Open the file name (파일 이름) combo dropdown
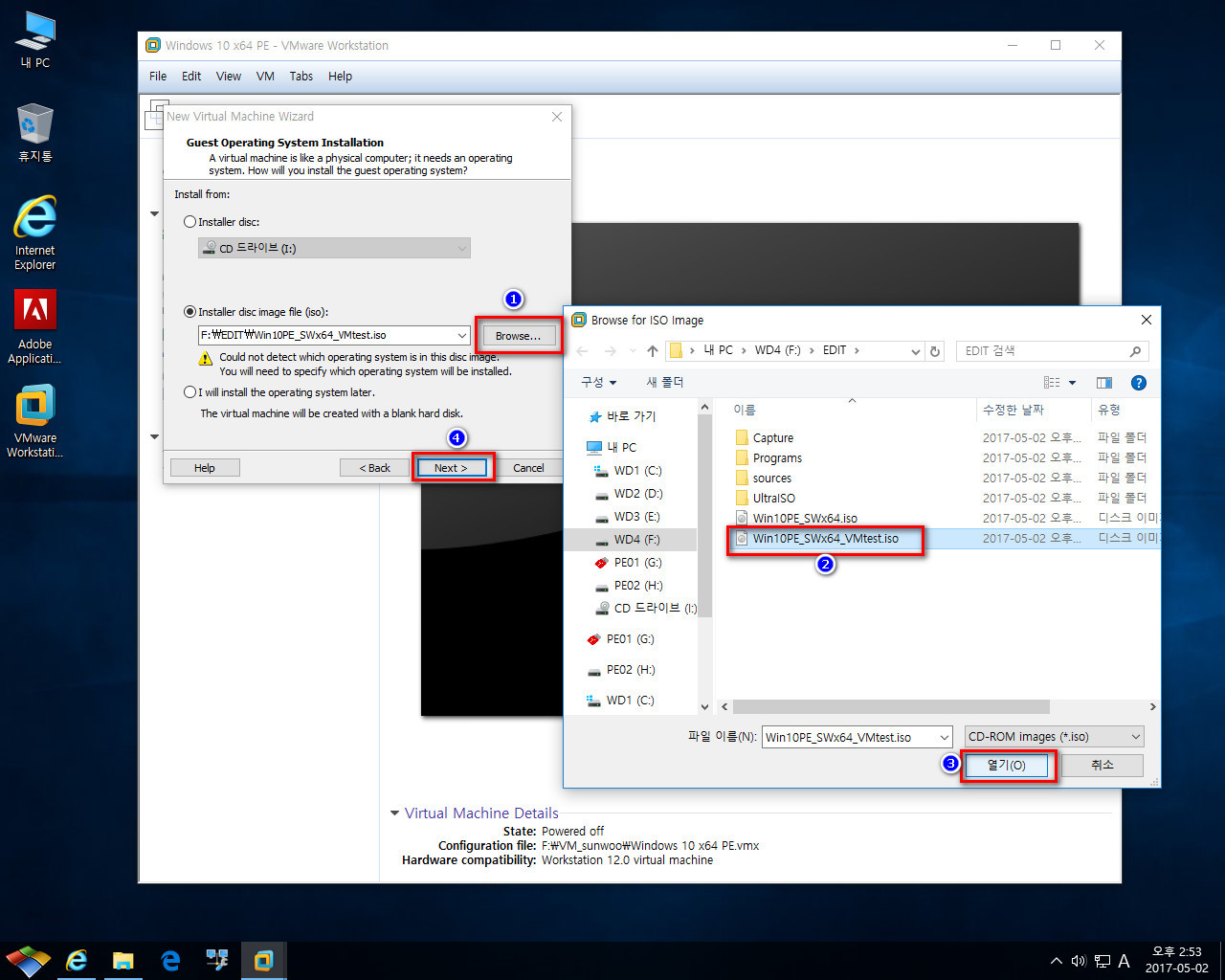 [x=944, y=737]
